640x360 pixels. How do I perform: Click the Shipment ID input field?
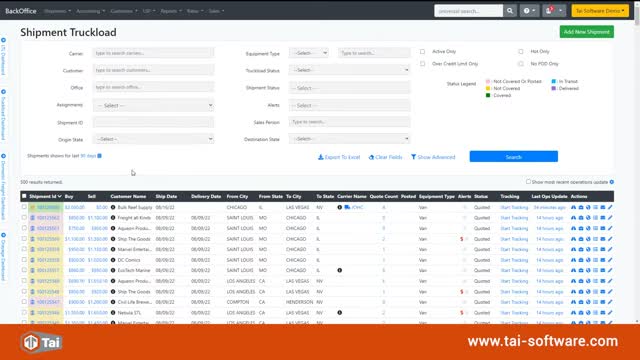tap(153, 122)
